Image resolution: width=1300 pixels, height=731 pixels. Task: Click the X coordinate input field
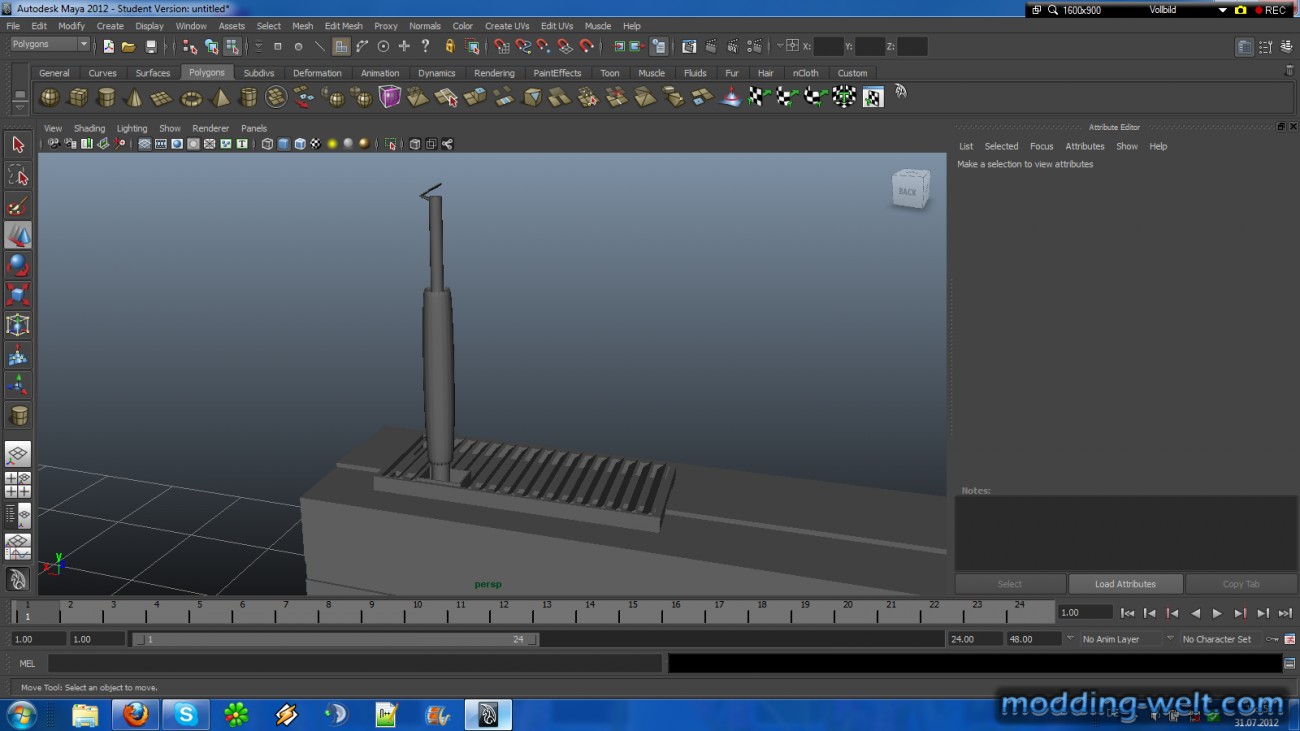click(x=828, y=46)
